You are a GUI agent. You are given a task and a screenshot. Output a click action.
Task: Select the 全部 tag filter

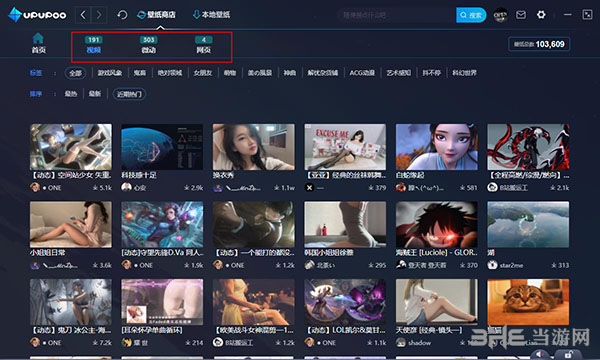pos(75,73)
